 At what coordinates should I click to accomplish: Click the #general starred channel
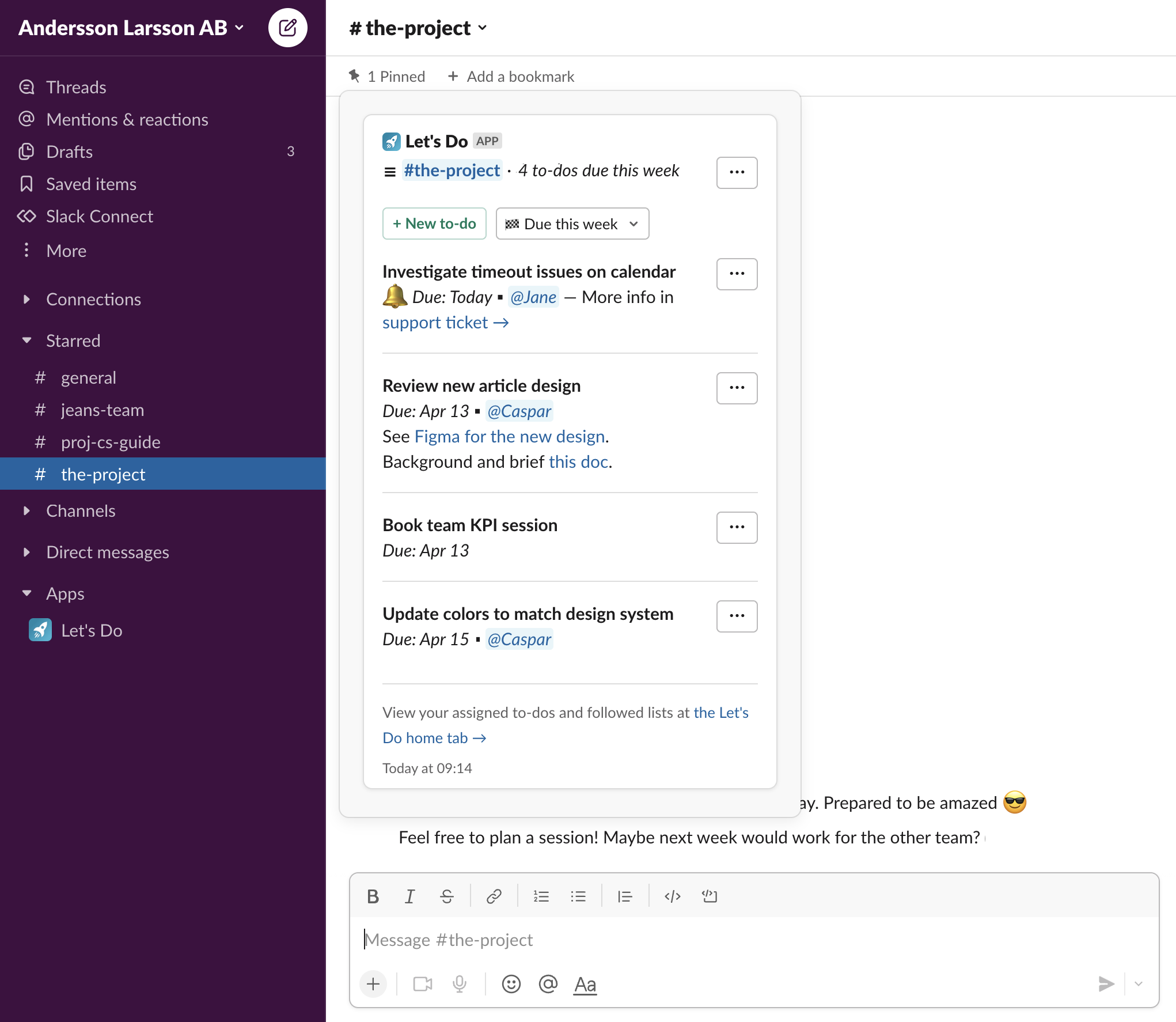(x=88, y=377)
